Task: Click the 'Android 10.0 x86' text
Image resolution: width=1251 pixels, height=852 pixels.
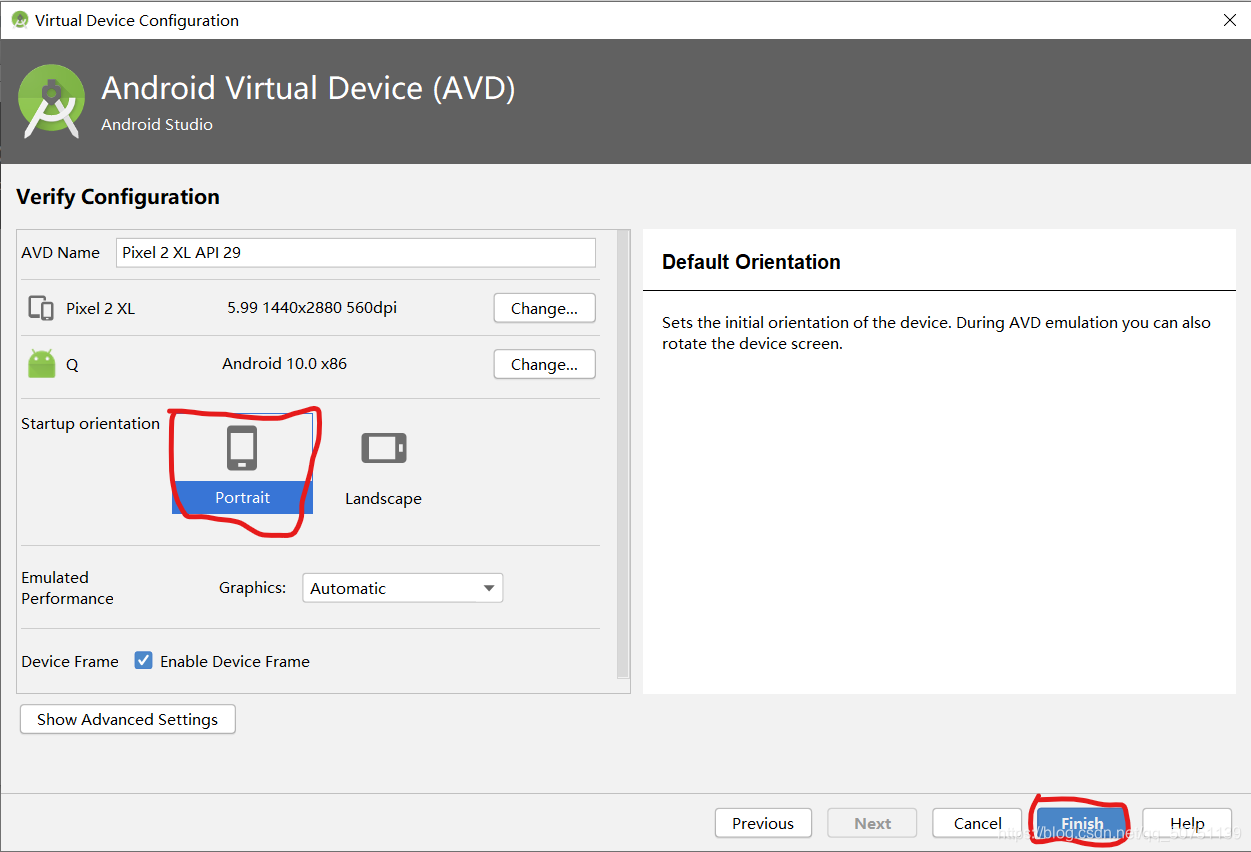Action: click(284, 363)
